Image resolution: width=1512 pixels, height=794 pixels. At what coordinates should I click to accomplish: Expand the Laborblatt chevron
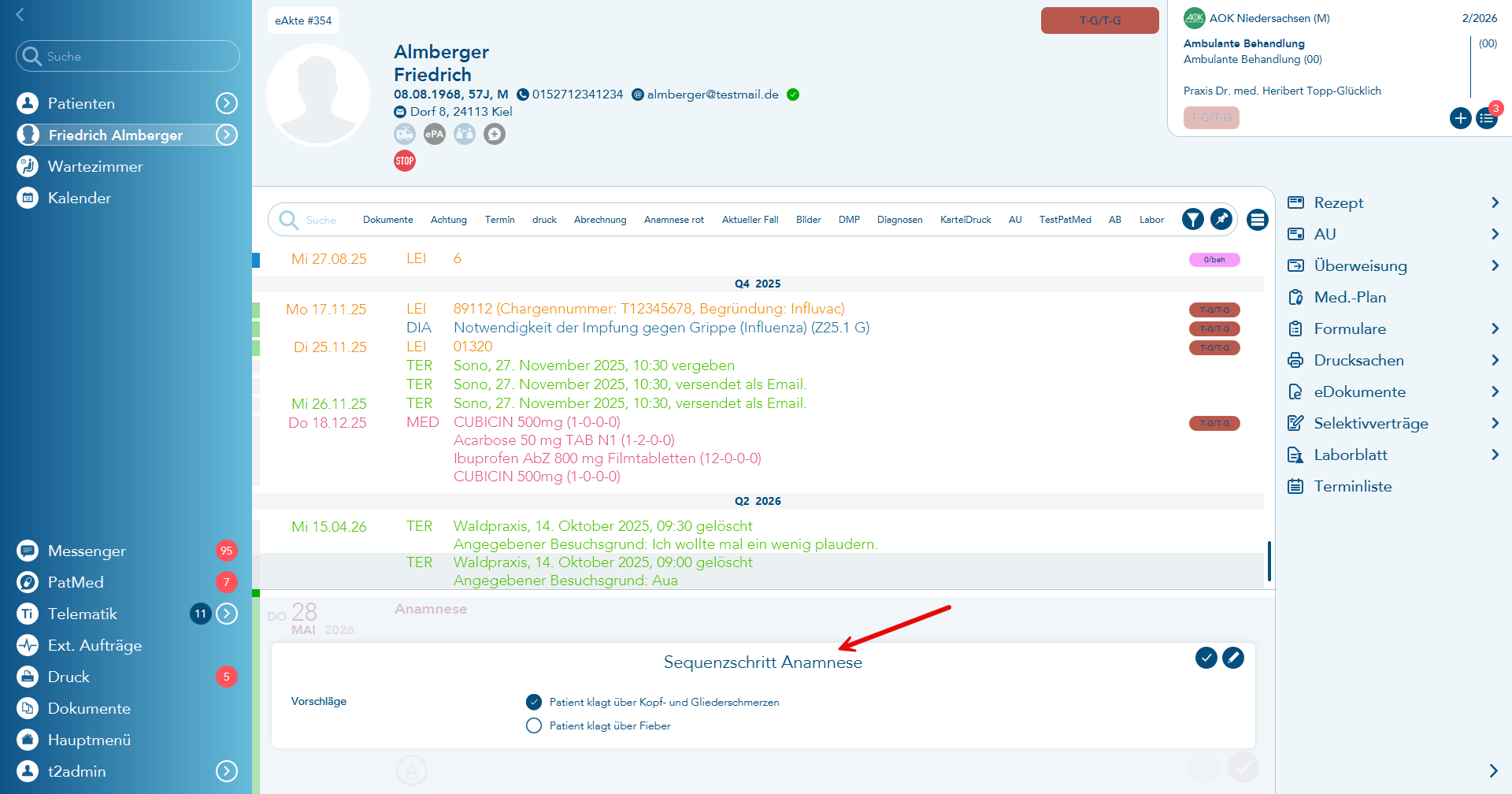click(x=1495, y=455)
